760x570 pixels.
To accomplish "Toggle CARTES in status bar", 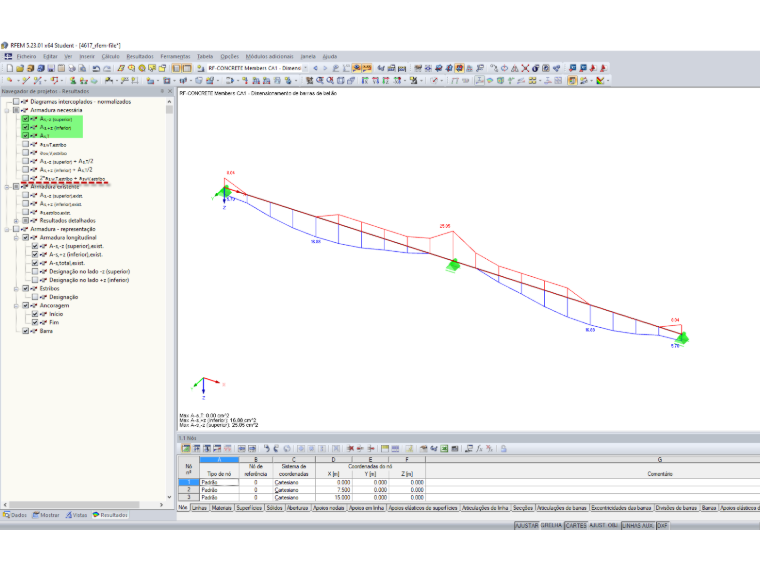I will (576, 525).
